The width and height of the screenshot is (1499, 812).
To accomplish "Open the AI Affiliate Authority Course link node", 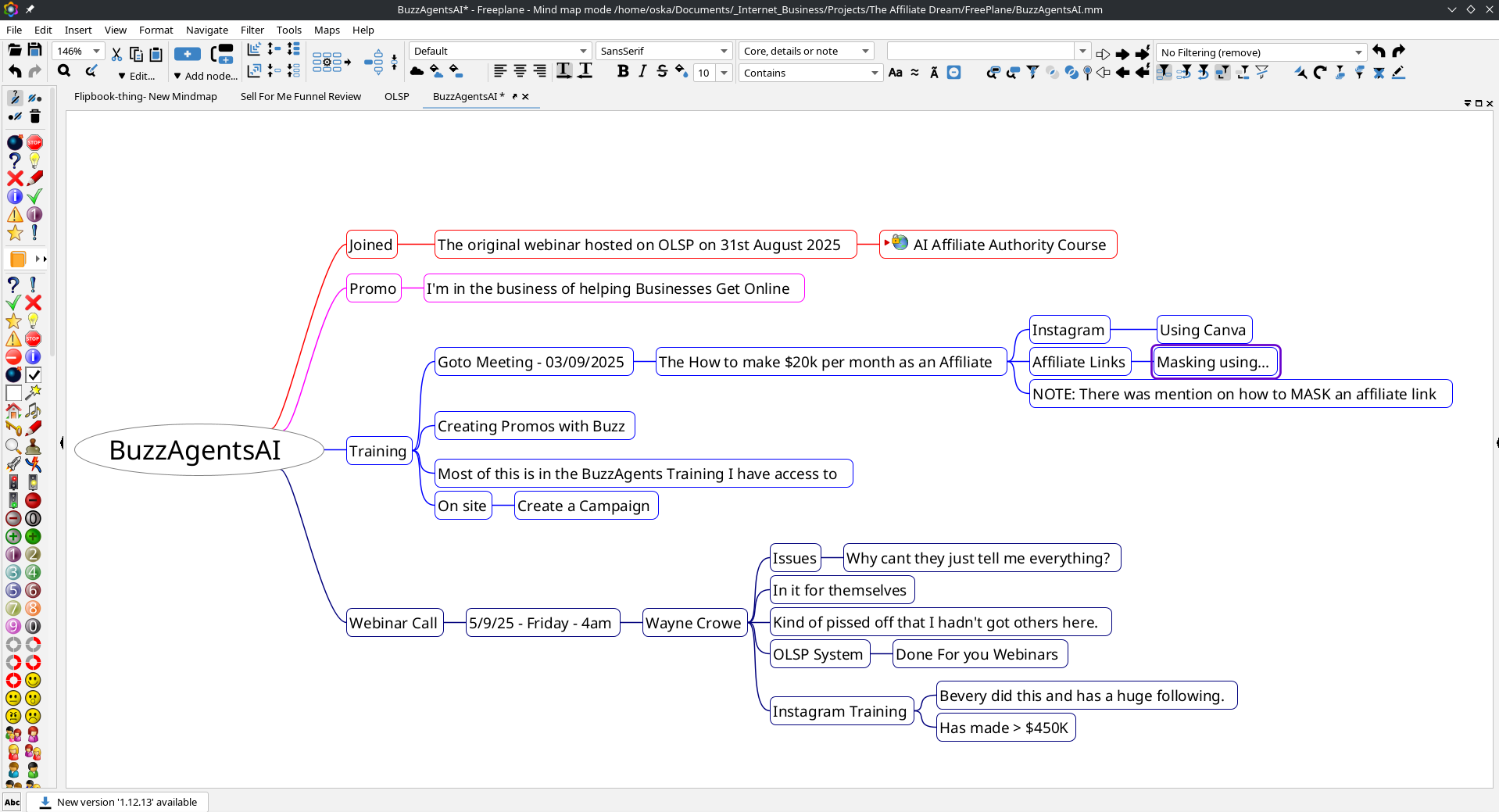I will pos(1009,245).
